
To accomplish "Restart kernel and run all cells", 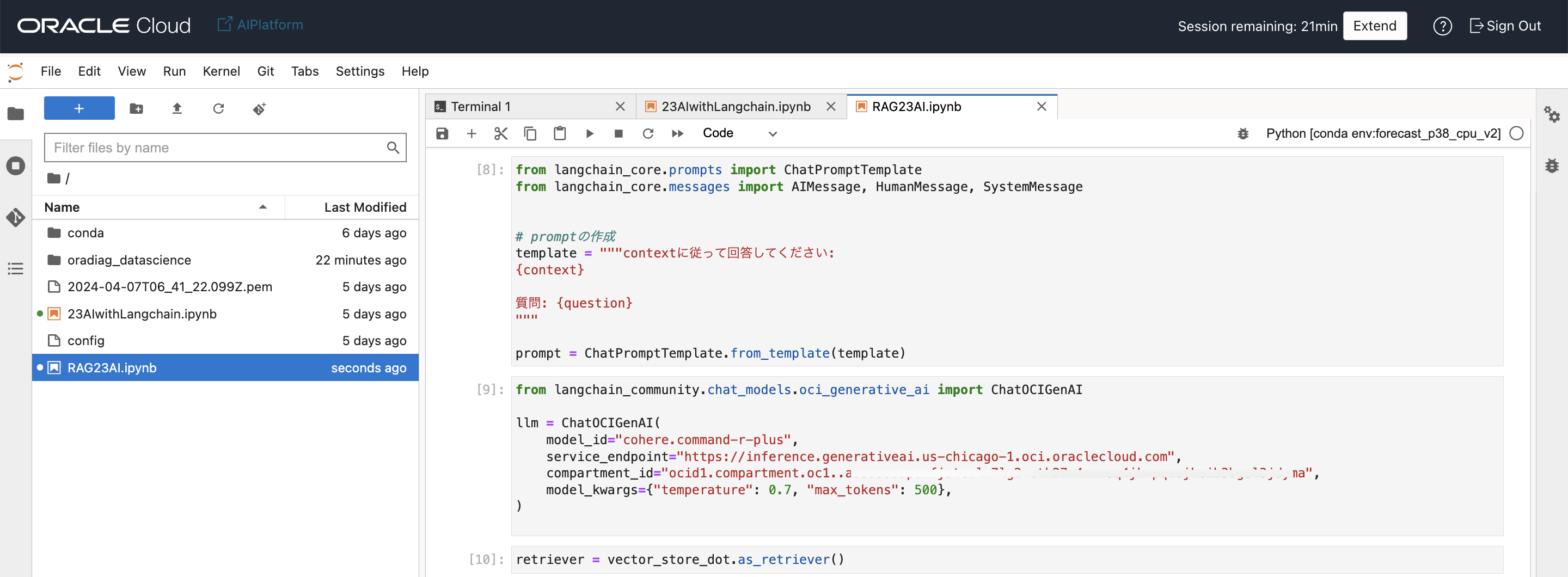I will [677, 133].
